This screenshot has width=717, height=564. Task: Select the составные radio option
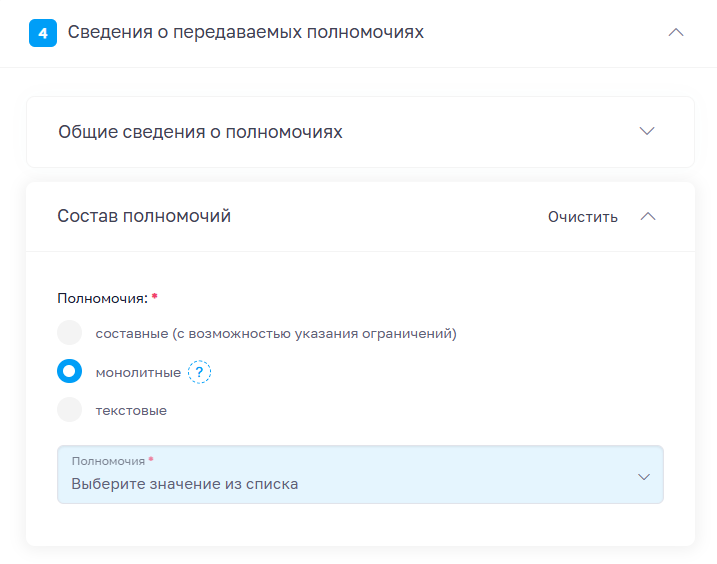70,333
